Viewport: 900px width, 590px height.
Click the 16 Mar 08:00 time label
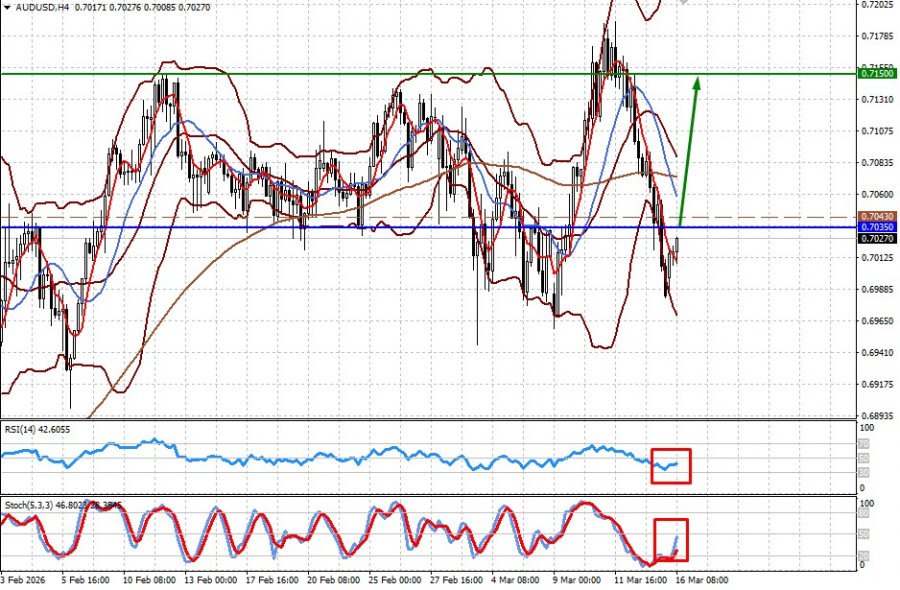click(x=701, y=580)
